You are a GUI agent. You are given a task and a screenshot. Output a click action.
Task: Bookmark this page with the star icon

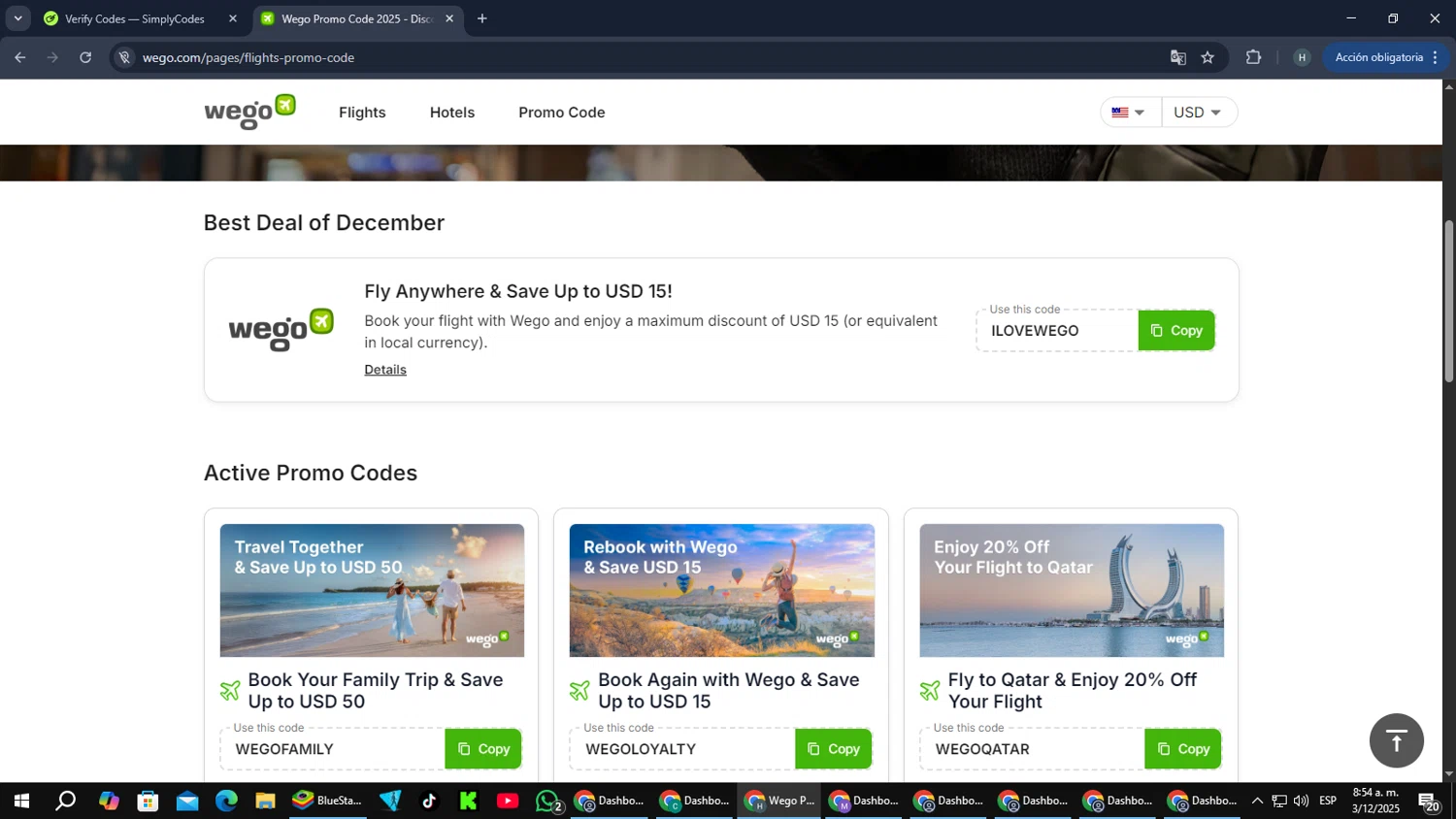(1208, 57)
